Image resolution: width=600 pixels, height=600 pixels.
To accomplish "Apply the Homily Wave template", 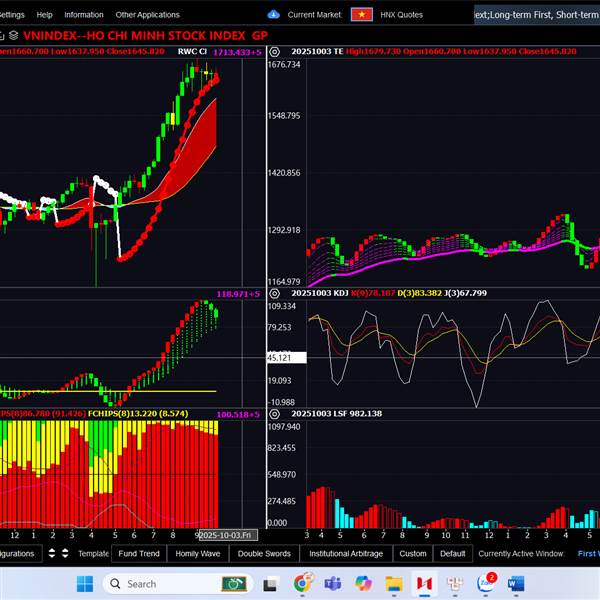I will coord(198,553).
